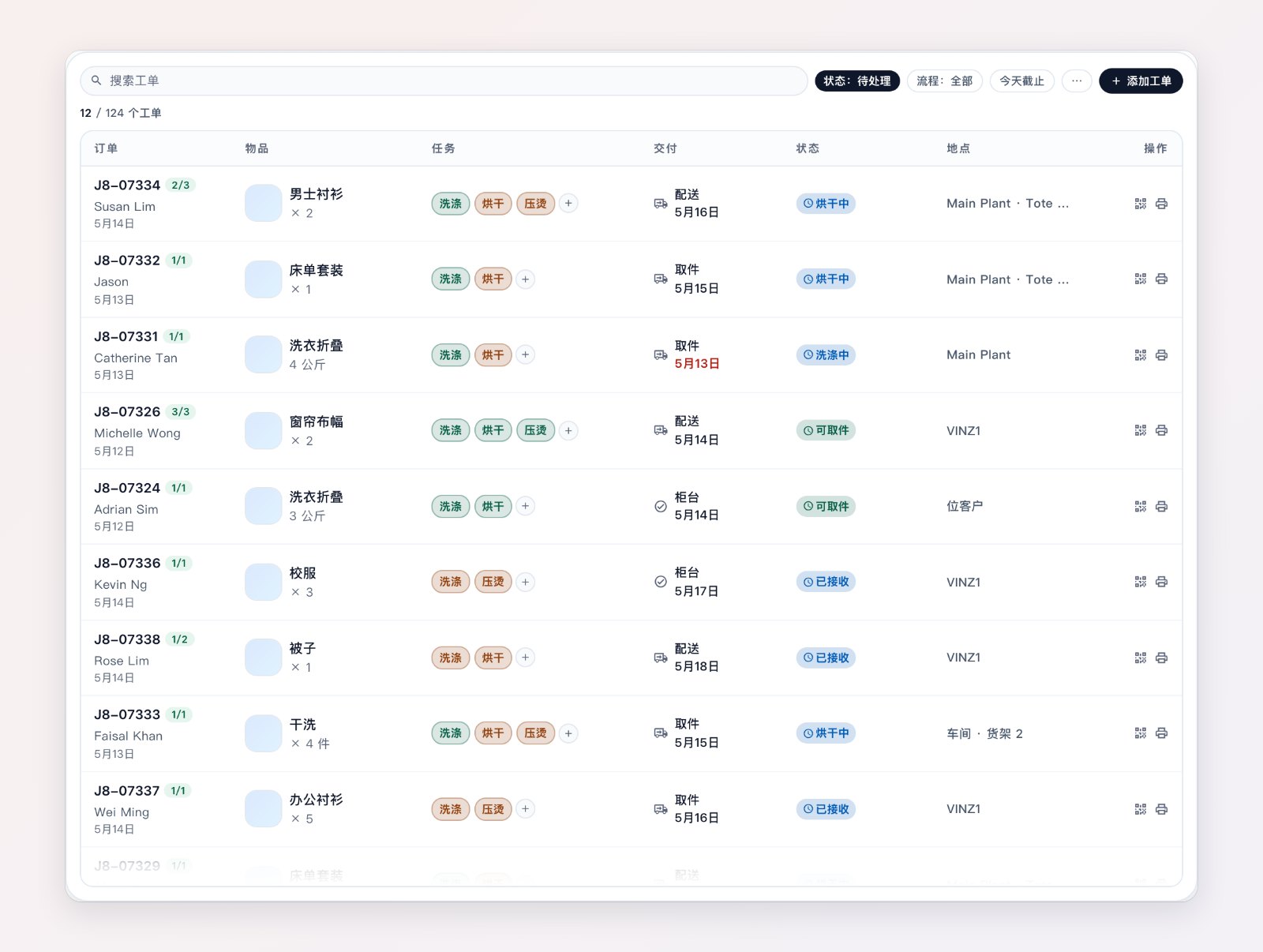1263x952 pixels.
Task: Sort by the 交付 column header
Action: [x=665, y=148]
